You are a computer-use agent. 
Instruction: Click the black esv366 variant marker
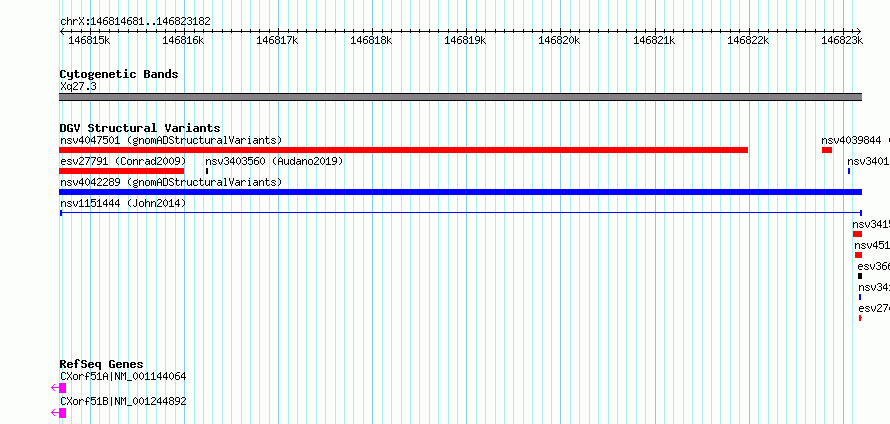(860, 276)
